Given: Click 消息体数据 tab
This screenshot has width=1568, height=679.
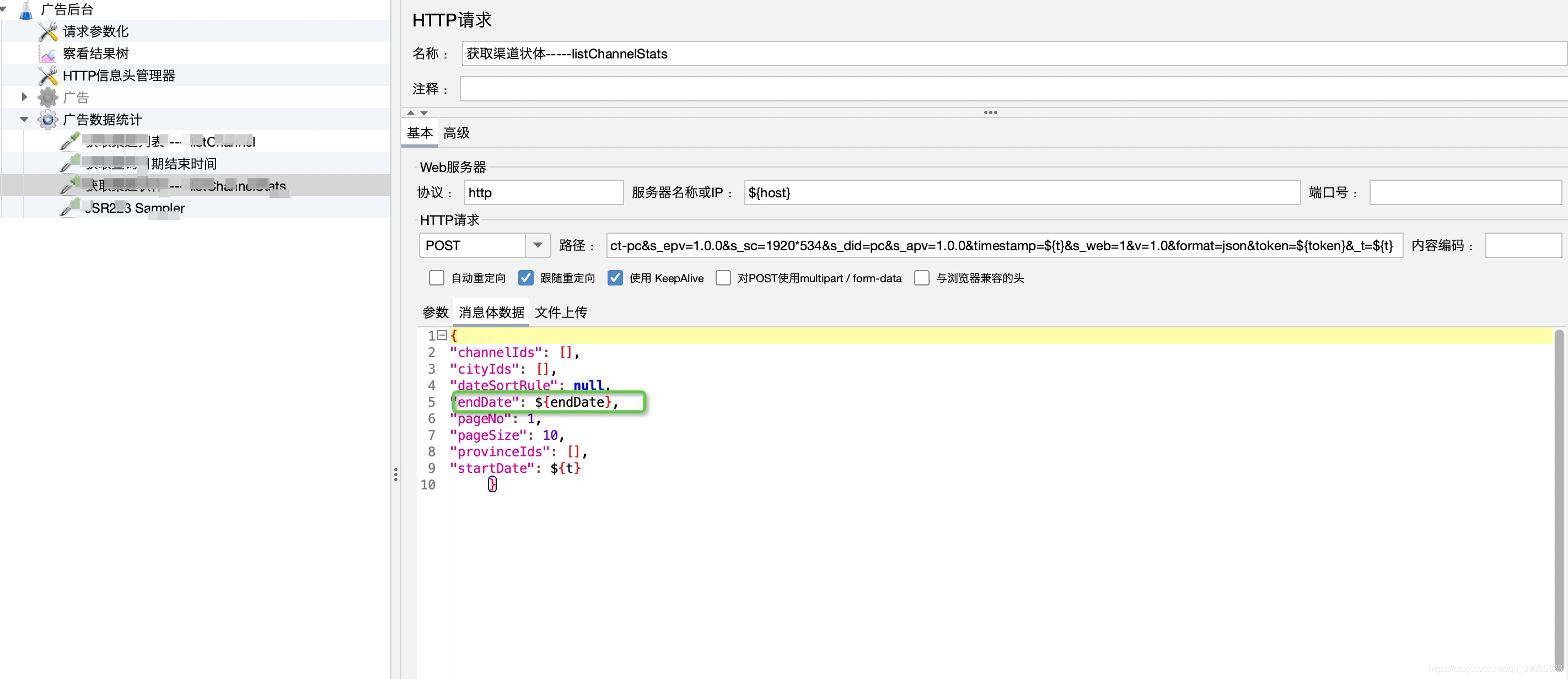Looking at the screenshot, I should click(x=491, y=312).
